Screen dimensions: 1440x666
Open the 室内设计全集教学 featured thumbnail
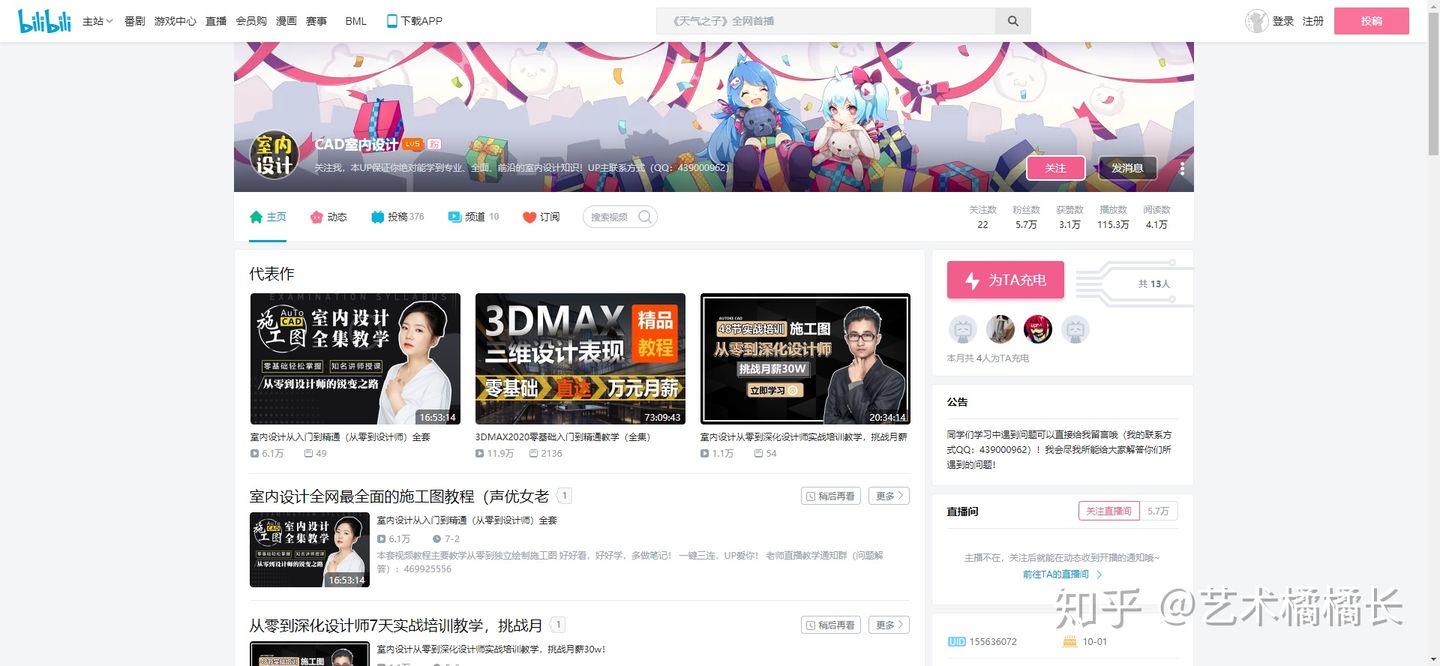355,359
